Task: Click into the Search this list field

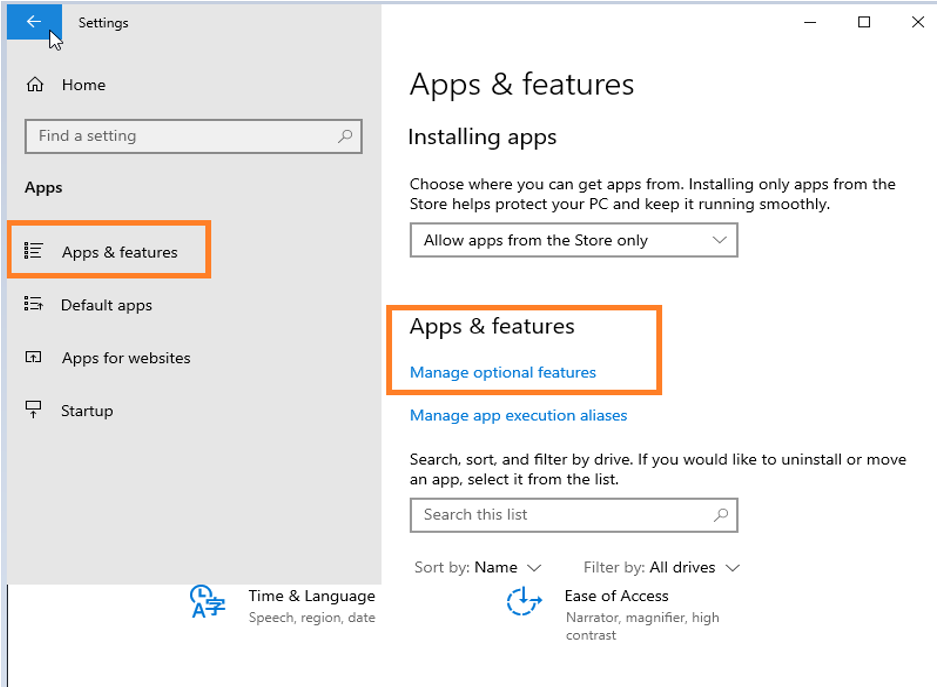Action: point(560,515)
